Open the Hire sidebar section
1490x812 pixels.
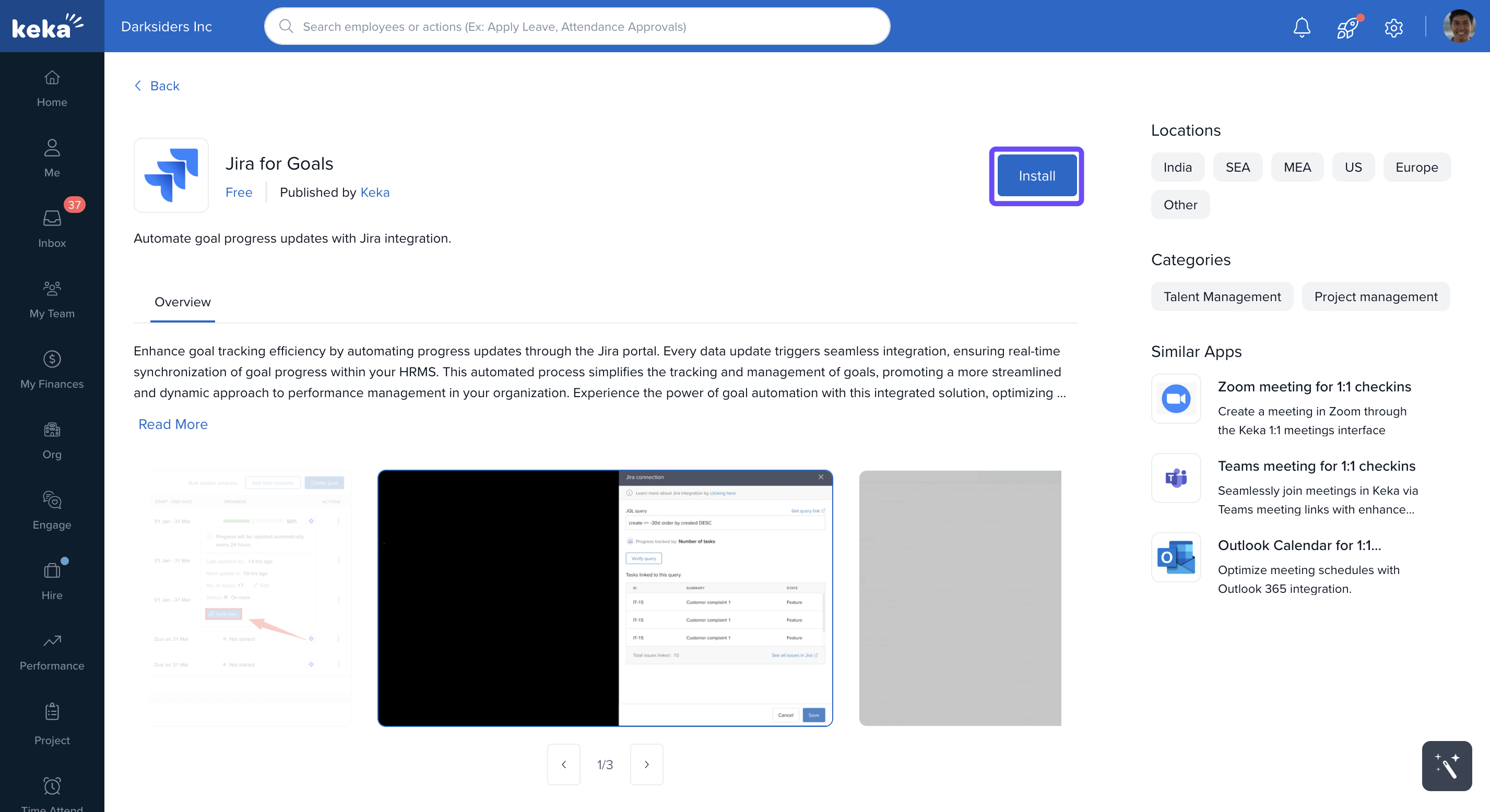click(52, 581)
